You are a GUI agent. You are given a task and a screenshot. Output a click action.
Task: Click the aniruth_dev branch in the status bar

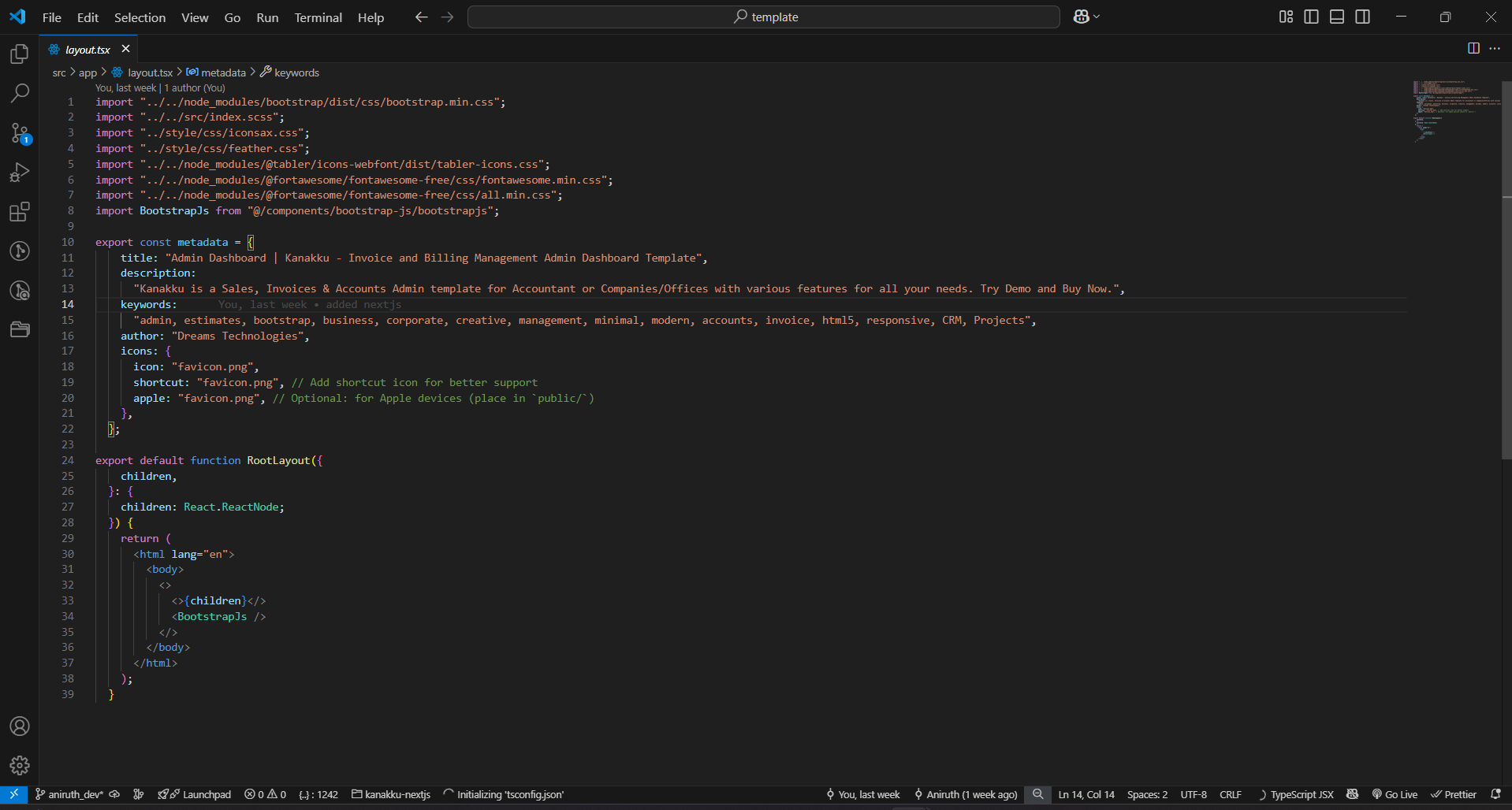69,794
